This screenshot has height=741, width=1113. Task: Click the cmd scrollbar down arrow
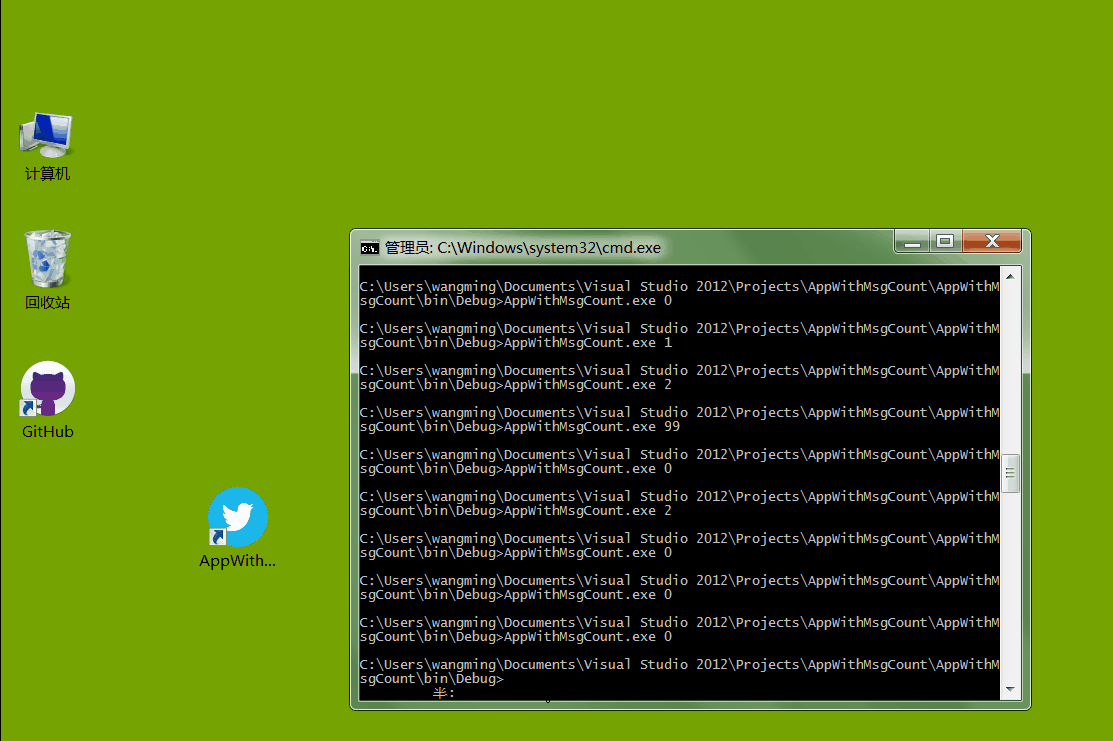click(1010, 689)
